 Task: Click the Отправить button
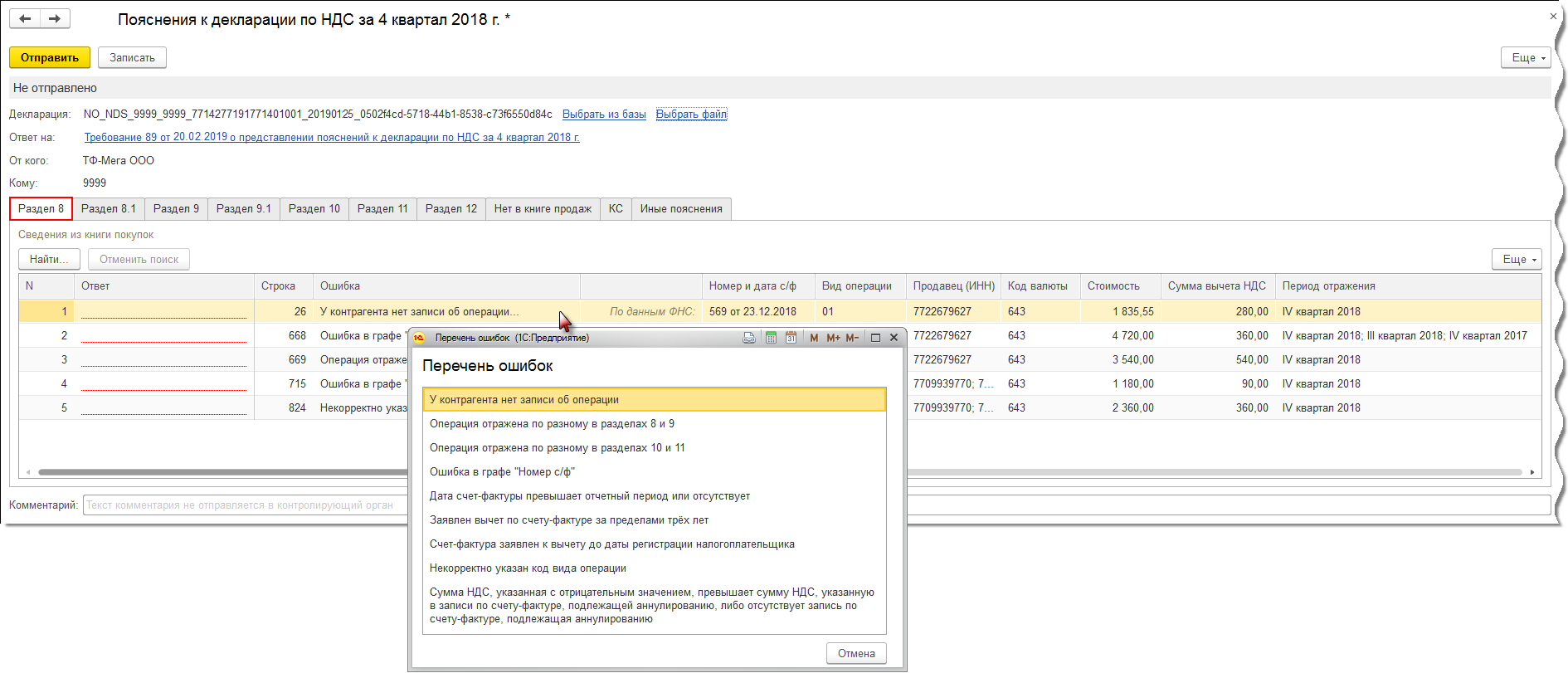coord(50,57)
